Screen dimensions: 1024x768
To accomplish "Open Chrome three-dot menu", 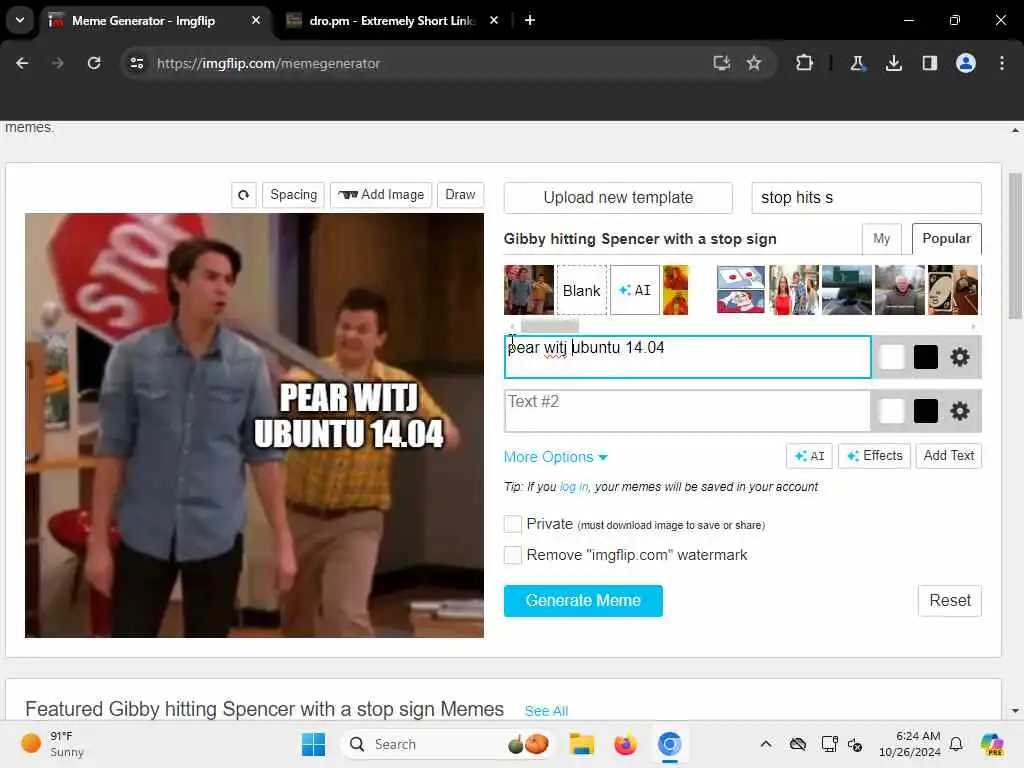I will tap(1002, 63).
